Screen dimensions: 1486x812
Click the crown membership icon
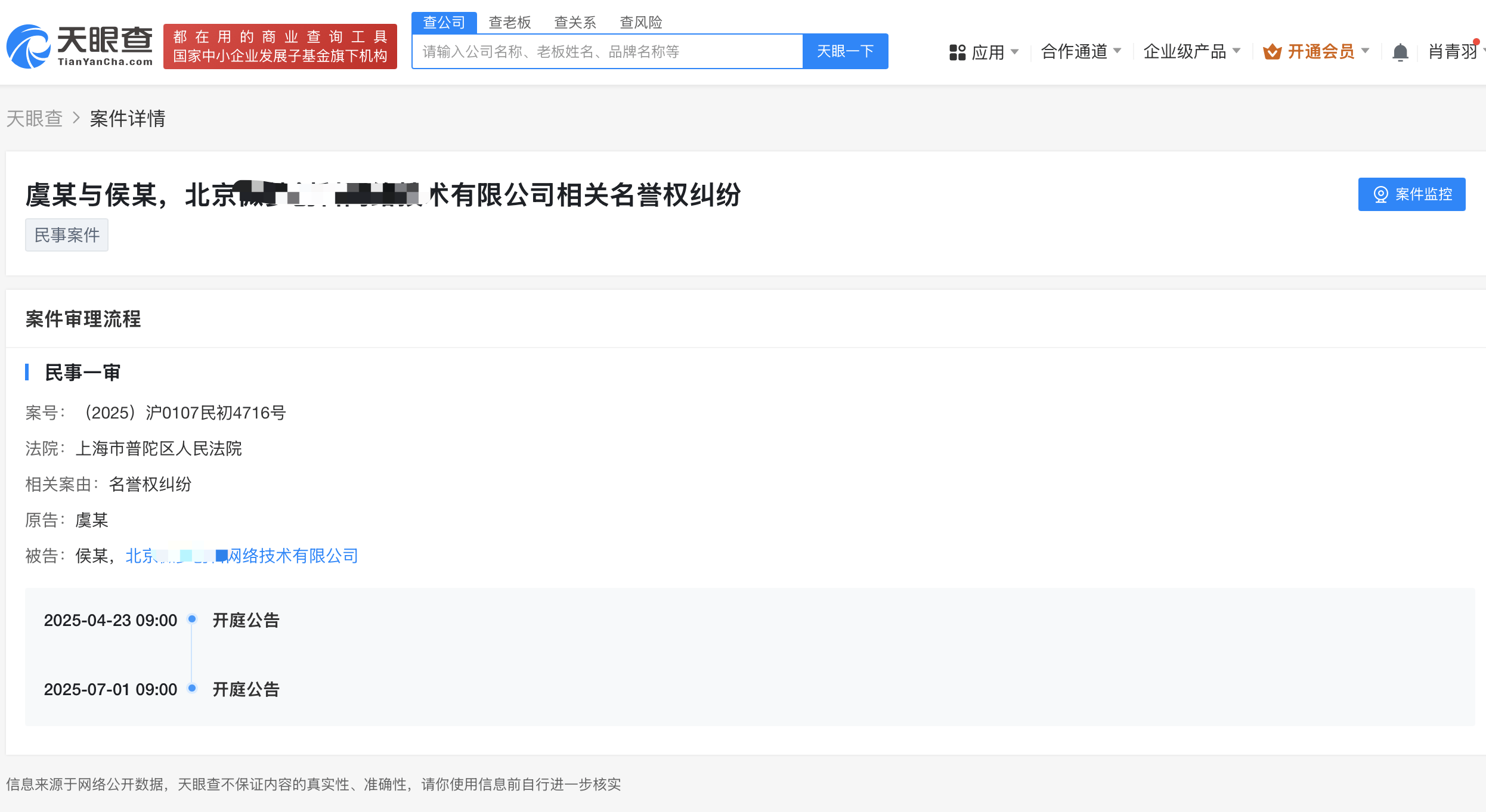coord(1271,52)
